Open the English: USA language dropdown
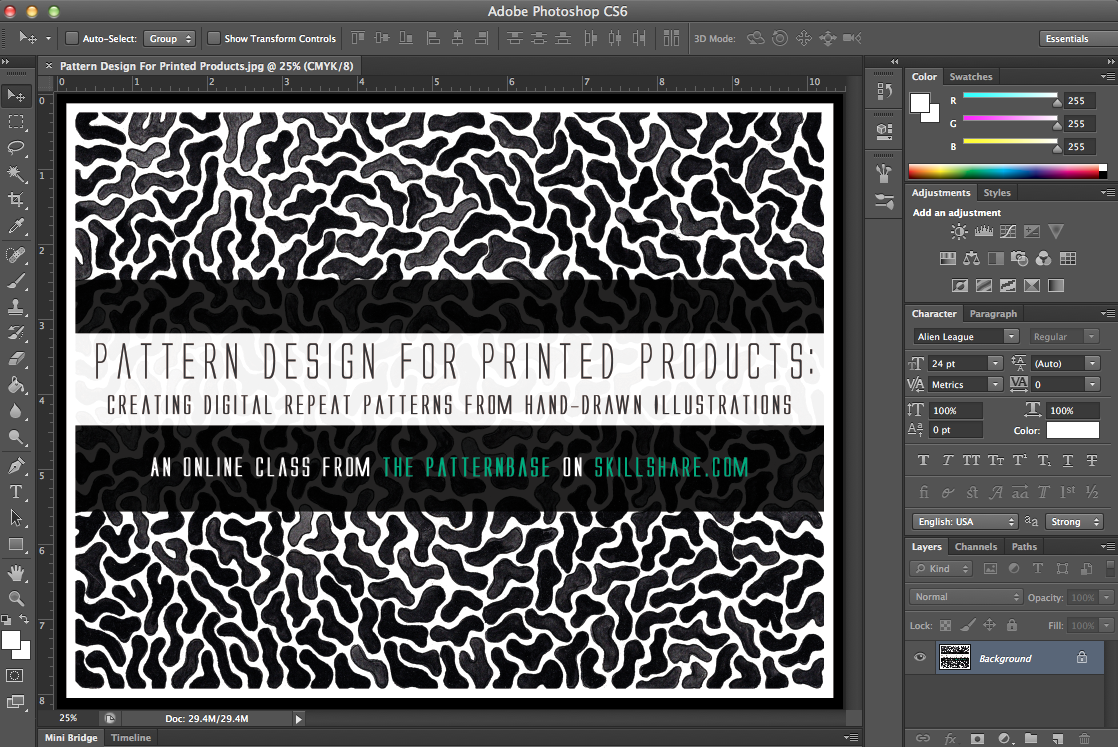 [965, 522]
